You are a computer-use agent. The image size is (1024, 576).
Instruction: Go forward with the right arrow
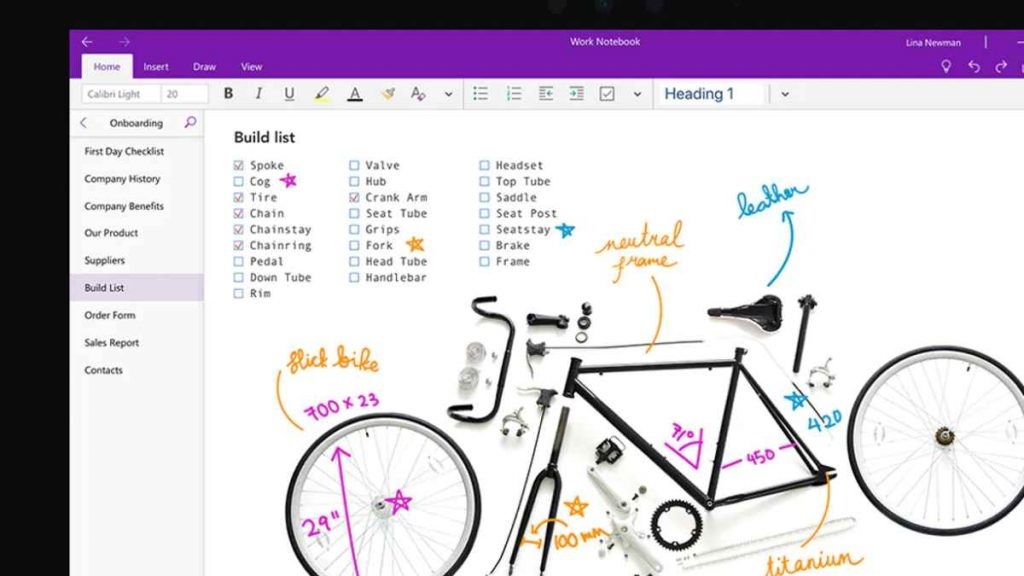click(x=124, y=42)
